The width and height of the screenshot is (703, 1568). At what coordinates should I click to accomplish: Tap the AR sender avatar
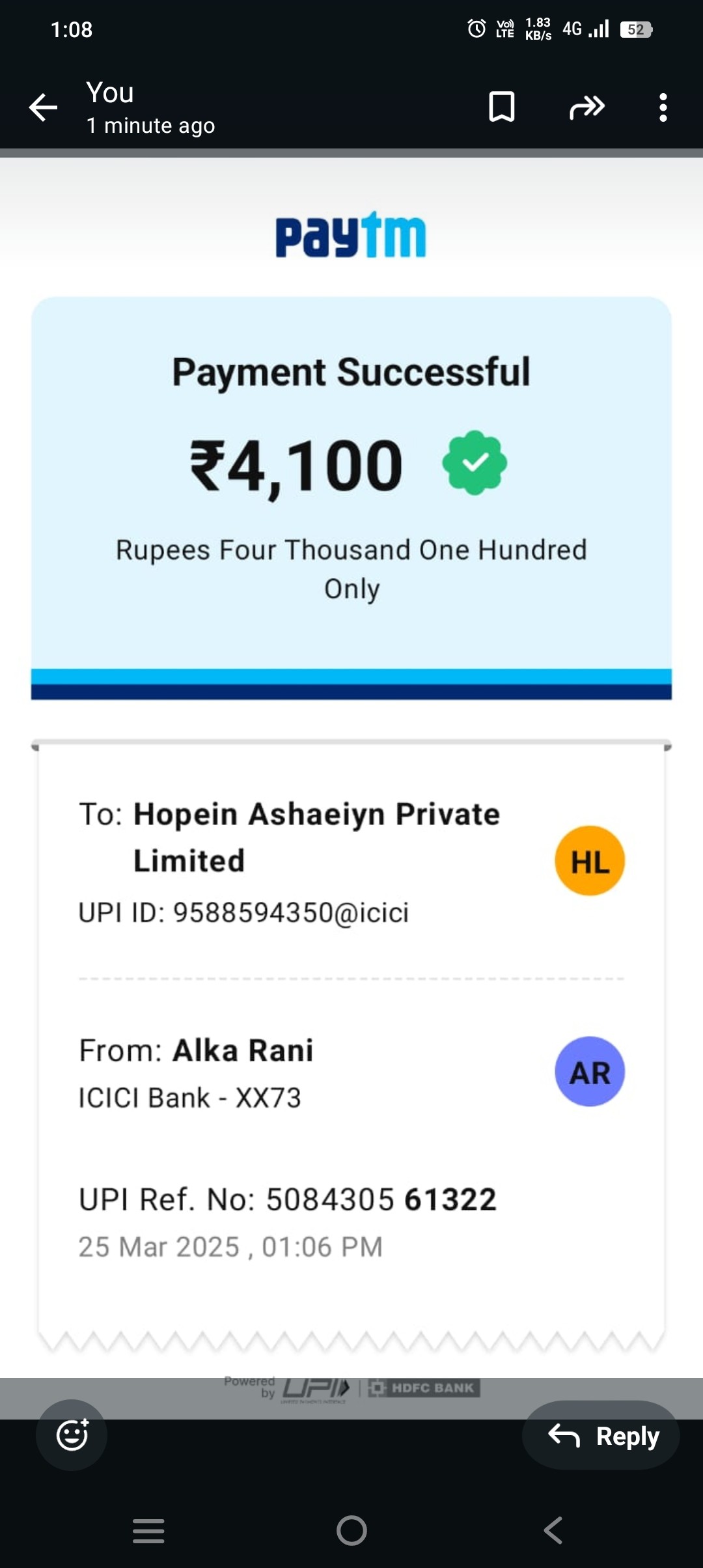(x=590, y=1071)
